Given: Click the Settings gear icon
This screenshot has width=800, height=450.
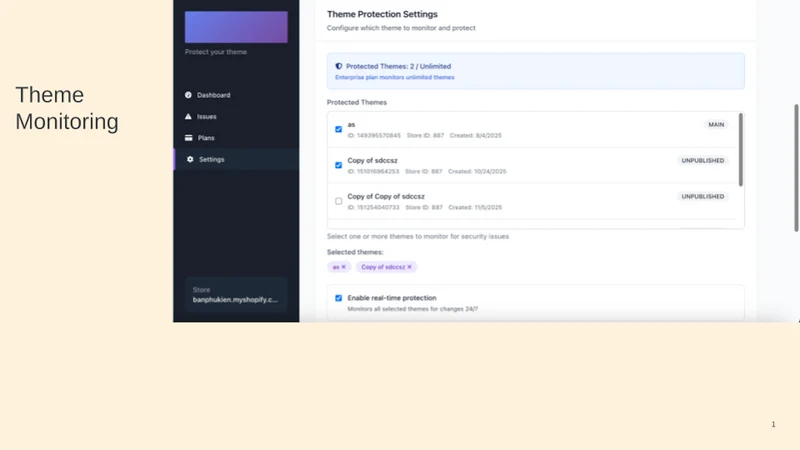Looking at the screenshot, I should [x=190, y=159].
